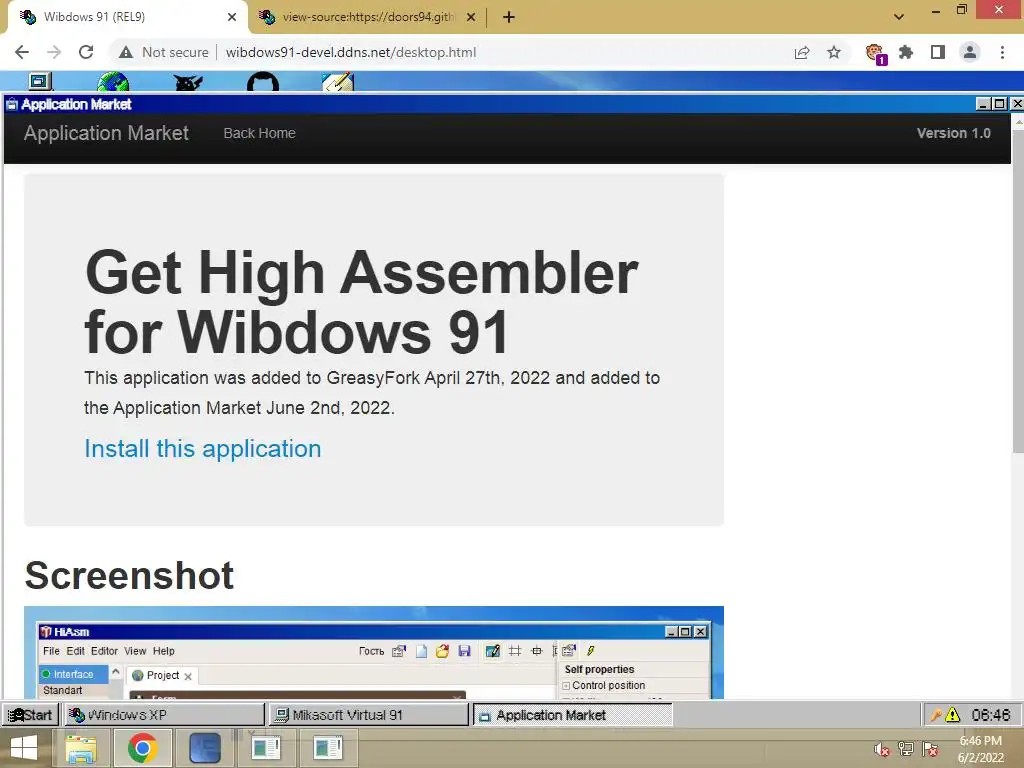Open Chrome's tab search chevron

[899, 17]
